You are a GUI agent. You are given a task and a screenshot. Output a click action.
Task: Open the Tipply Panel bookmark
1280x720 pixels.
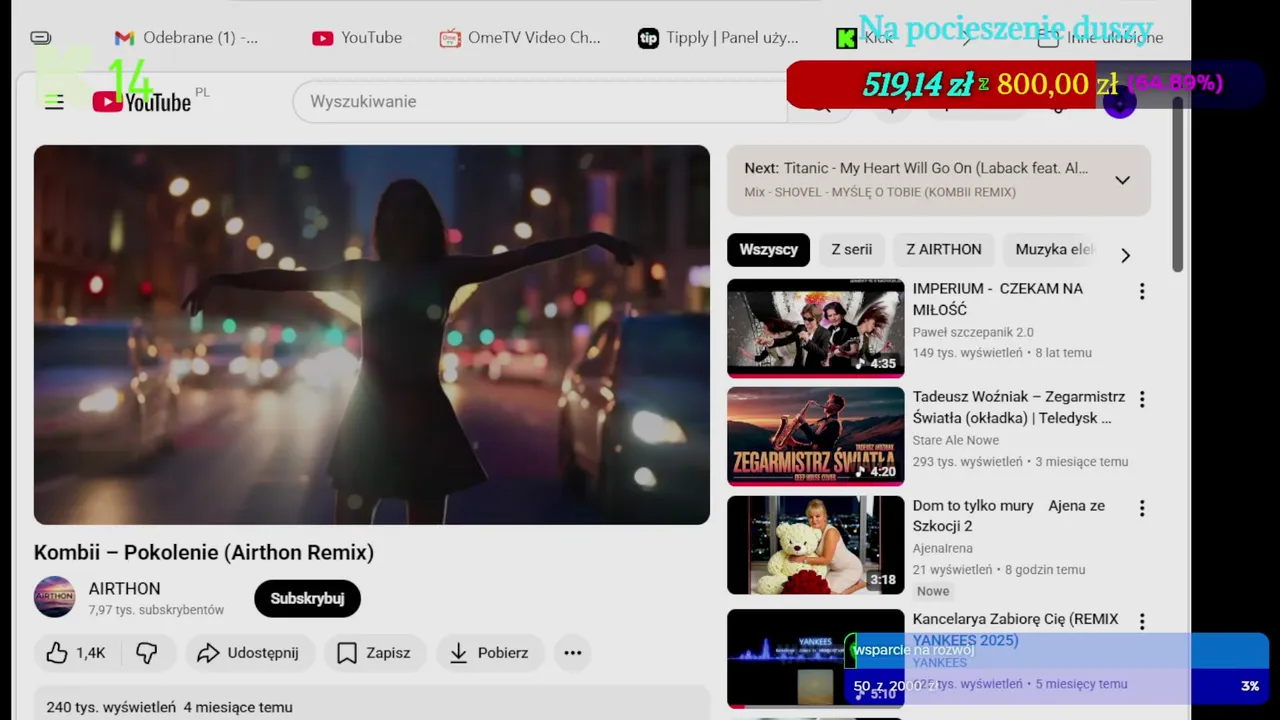[x=718, y=38]
